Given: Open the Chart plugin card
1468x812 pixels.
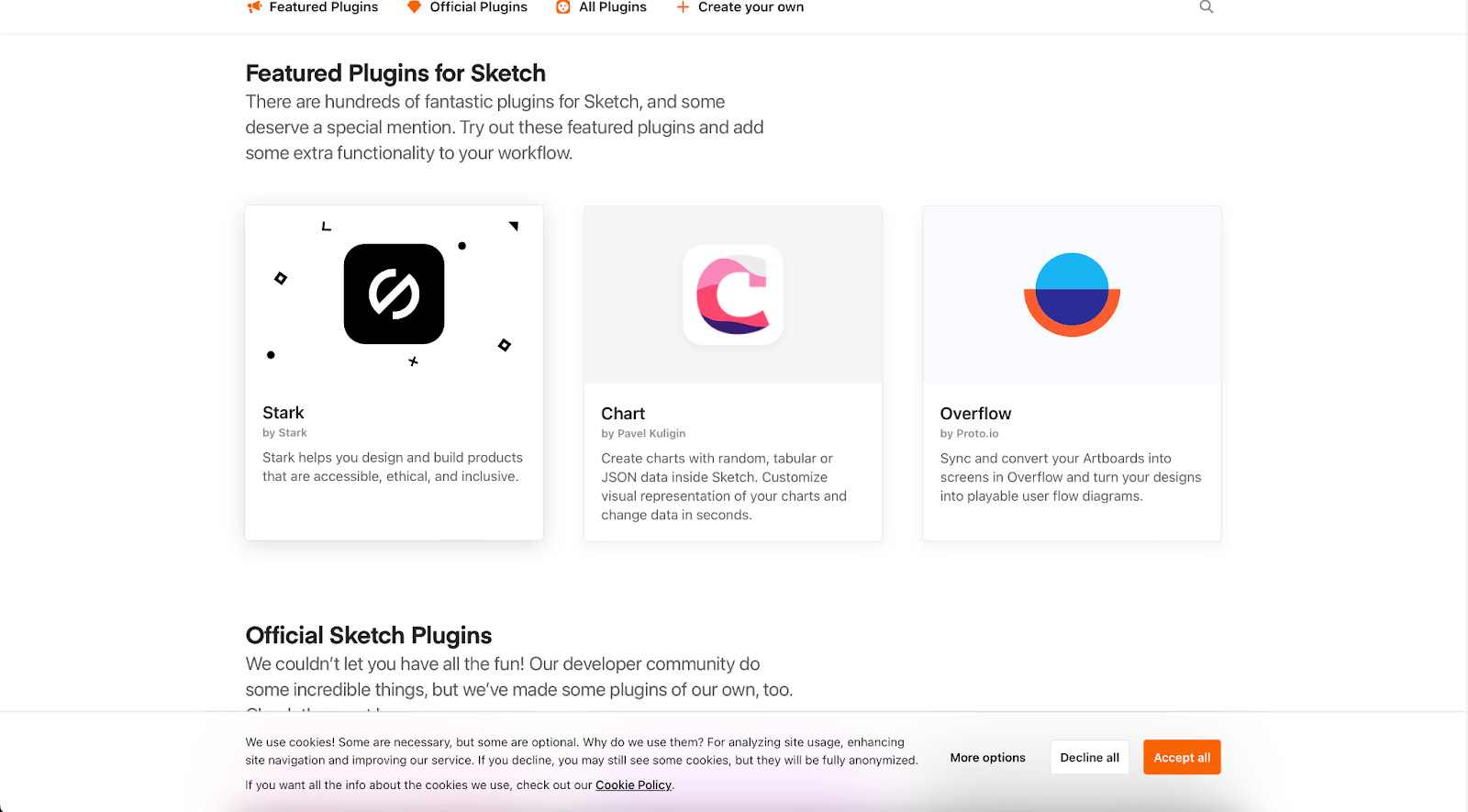Looking at the screenshot, I should pyautogui.click(x=731, y=372).
